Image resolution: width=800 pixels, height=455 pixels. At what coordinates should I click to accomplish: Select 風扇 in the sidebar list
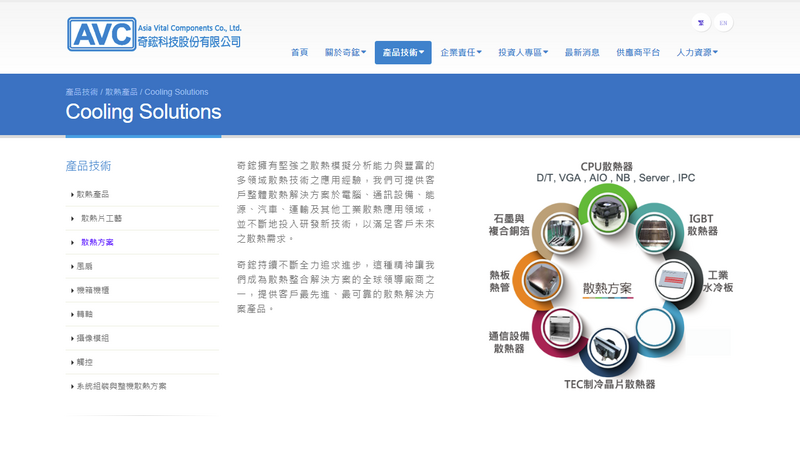(85, 266)
